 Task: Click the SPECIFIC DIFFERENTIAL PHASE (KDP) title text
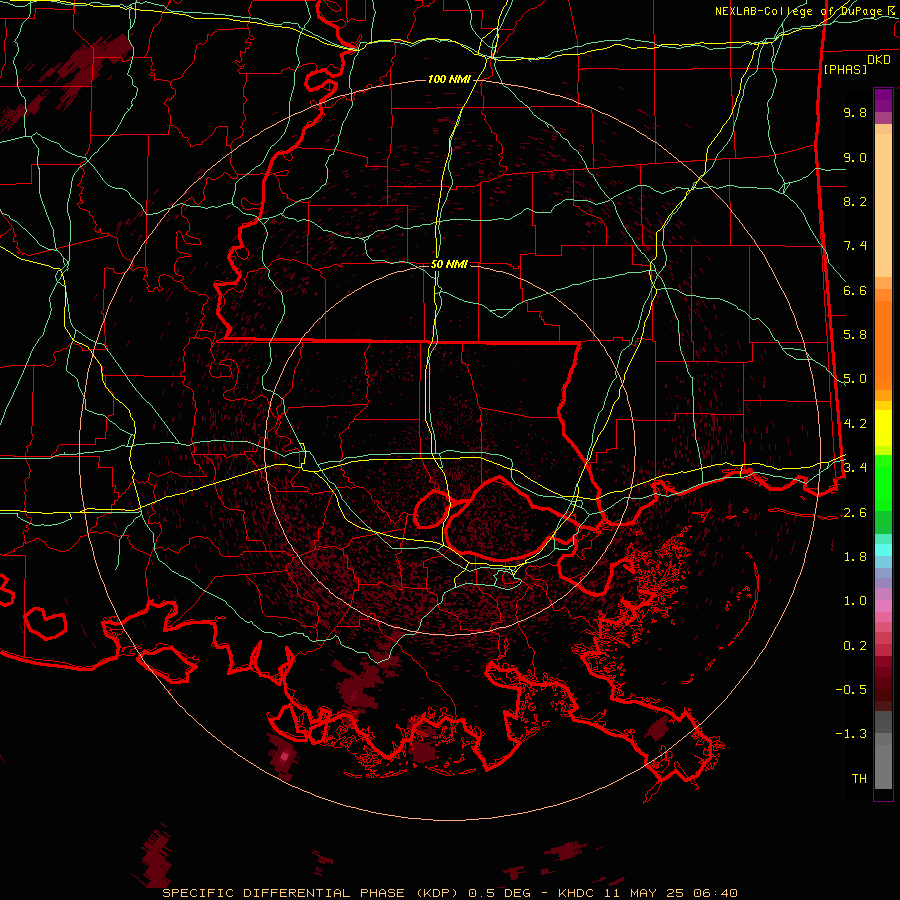pos(312,893)
